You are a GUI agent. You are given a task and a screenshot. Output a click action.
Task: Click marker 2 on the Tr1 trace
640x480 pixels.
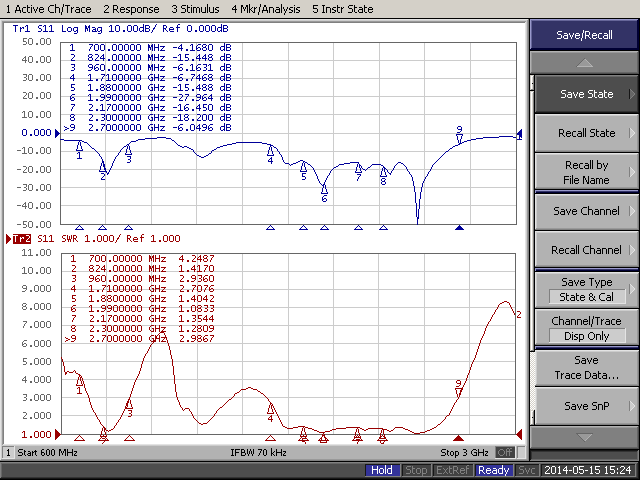point(103,167)
